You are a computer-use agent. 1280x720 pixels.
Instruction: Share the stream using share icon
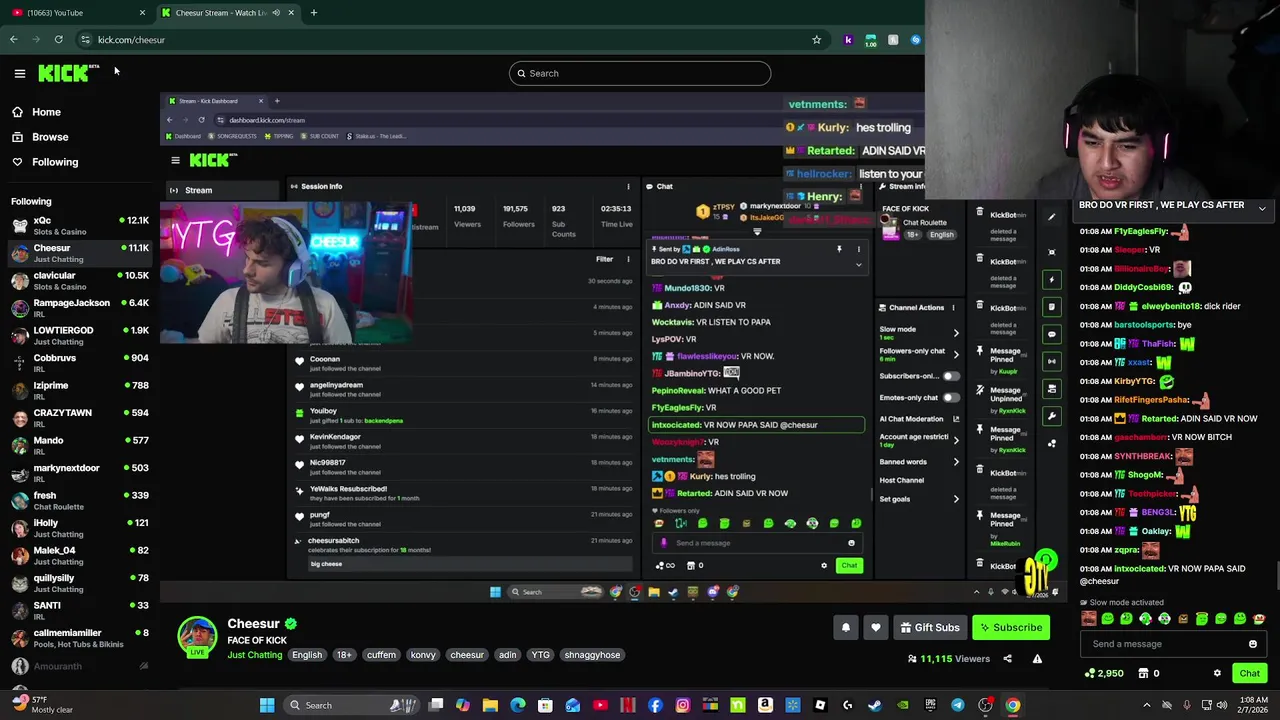pos(1007,659)
